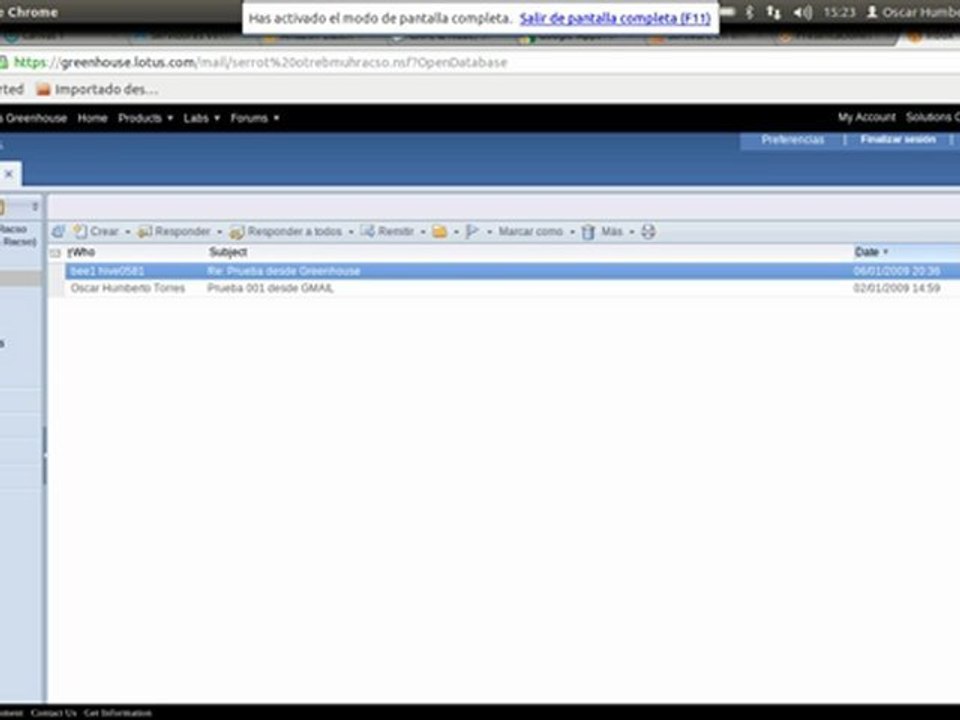Close the mail tab with the X
The image size is (960, 720).
click(9, 174)
